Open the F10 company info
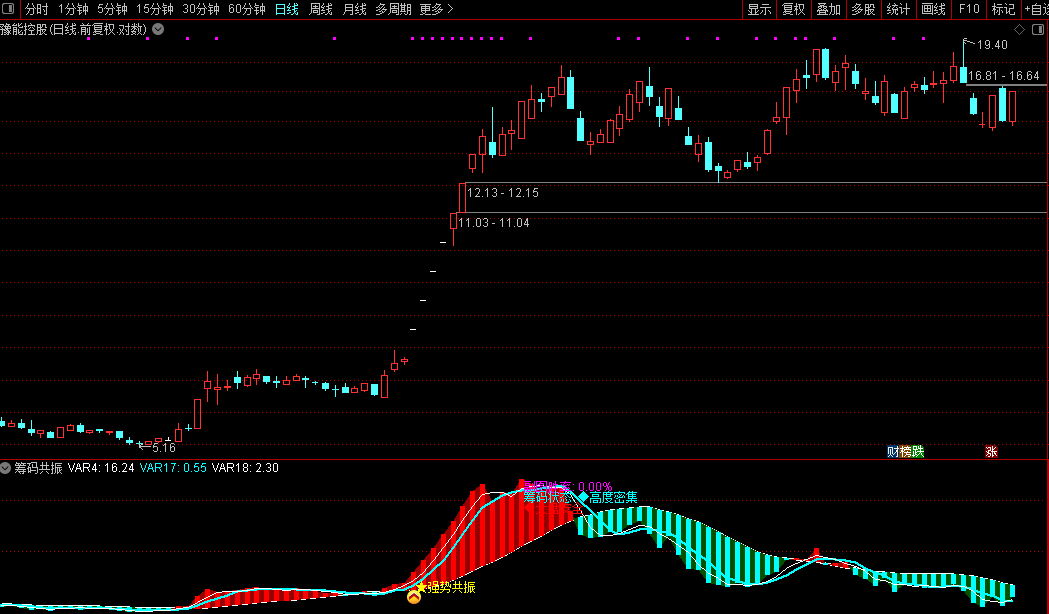The width and height of the screenshot is (1049, 614). 969,9
